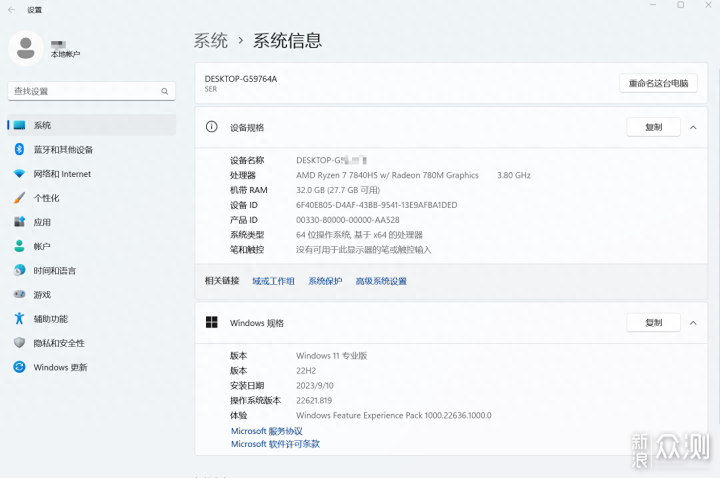Click the back arrow in Settings title bar

click(11, 10)
